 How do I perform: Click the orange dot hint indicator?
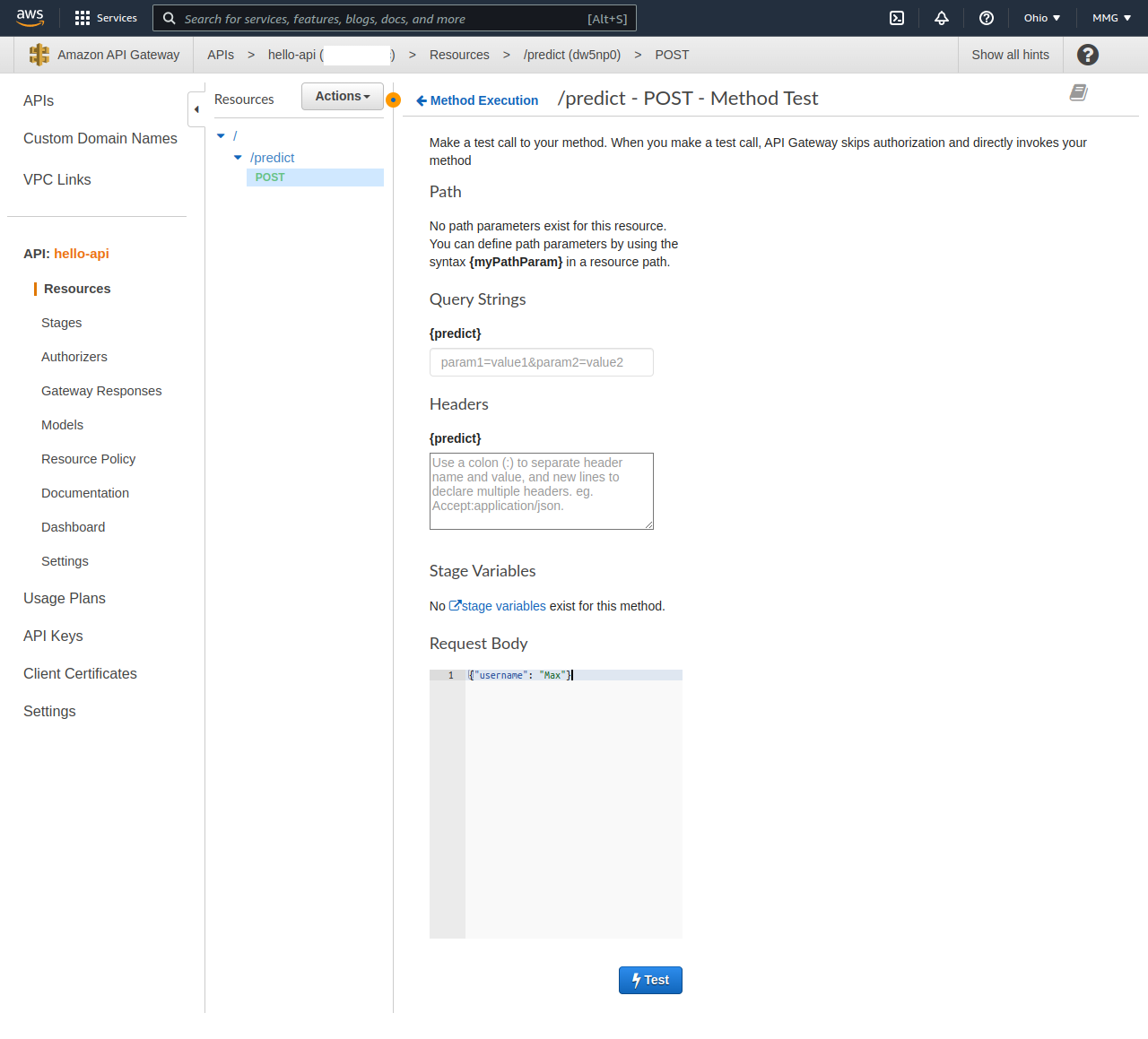point(393,100)
